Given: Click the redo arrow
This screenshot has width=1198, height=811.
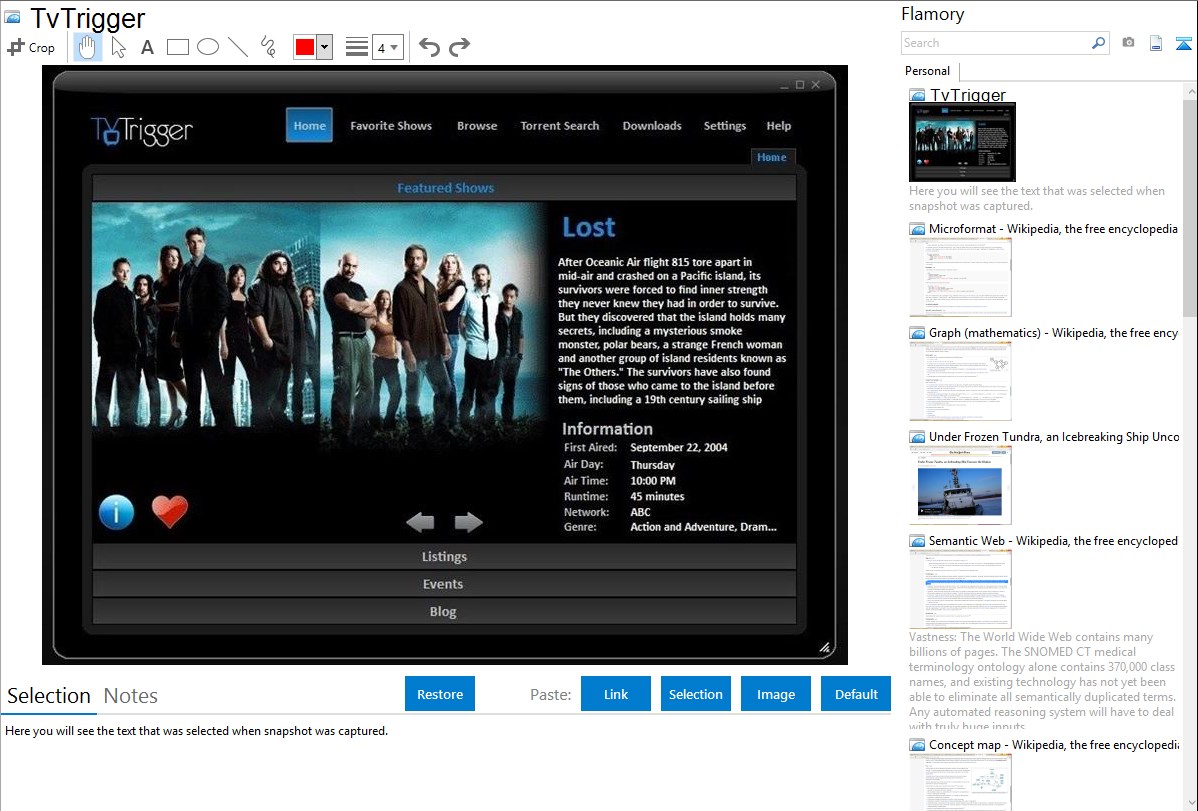Looking at the screenshot, I should click(459, 47).
